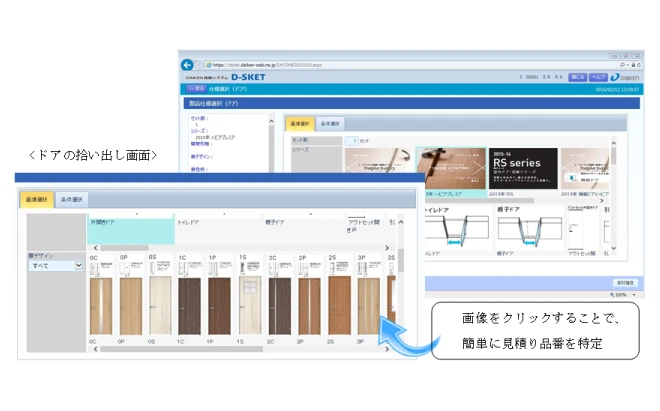The height and width of the screenshot is (411, 660).
Task: Click the 戻る button on blue bar
Action: point(196,88)
